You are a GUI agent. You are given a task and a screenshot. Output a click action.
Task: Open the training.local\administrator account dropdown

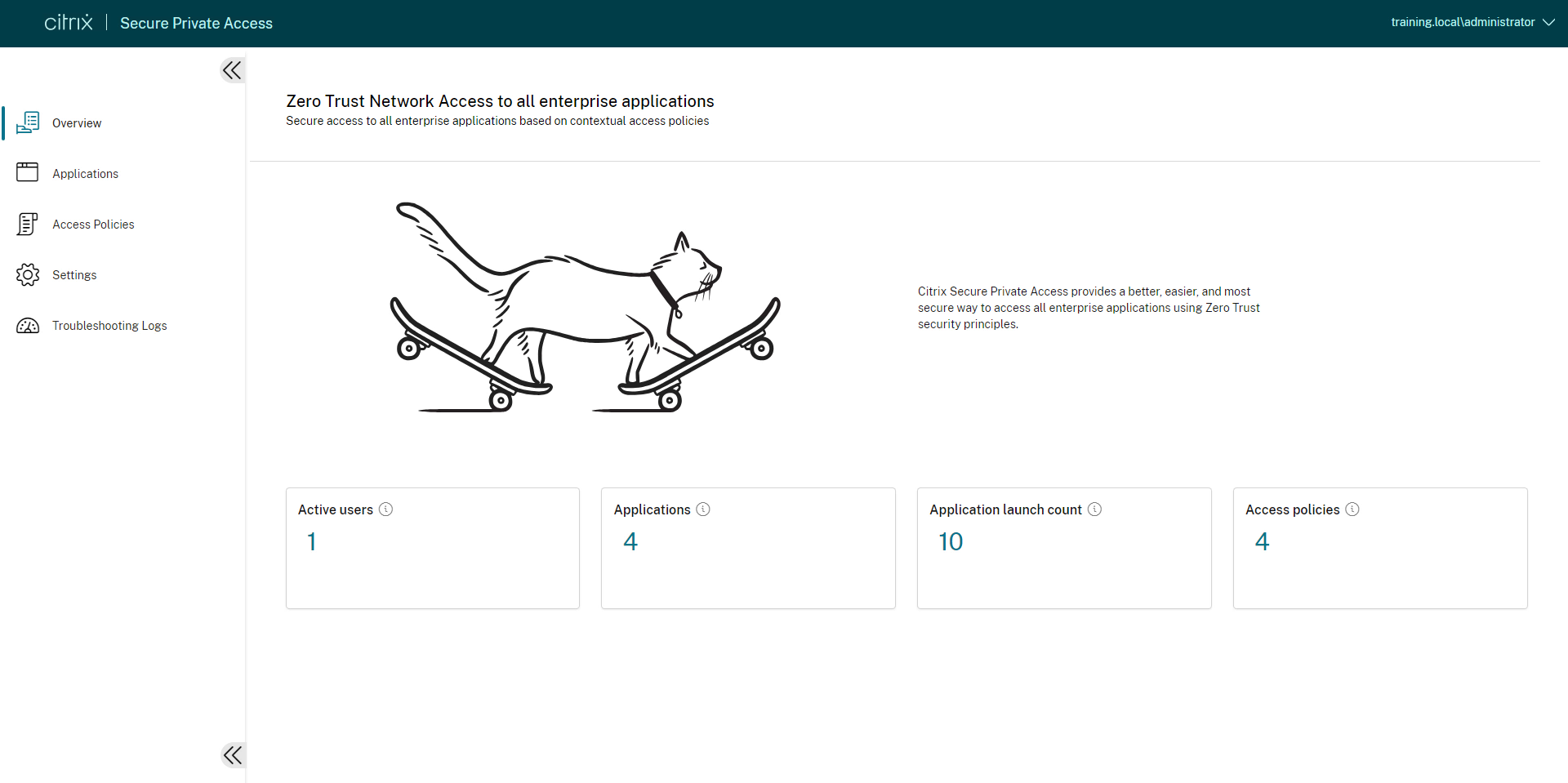[1472, 23]
